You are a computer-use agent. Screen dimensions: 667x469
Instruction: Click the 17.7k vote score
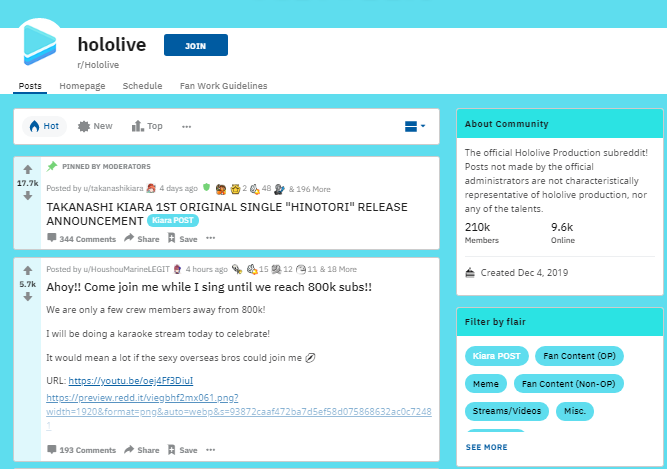(28, 183)
